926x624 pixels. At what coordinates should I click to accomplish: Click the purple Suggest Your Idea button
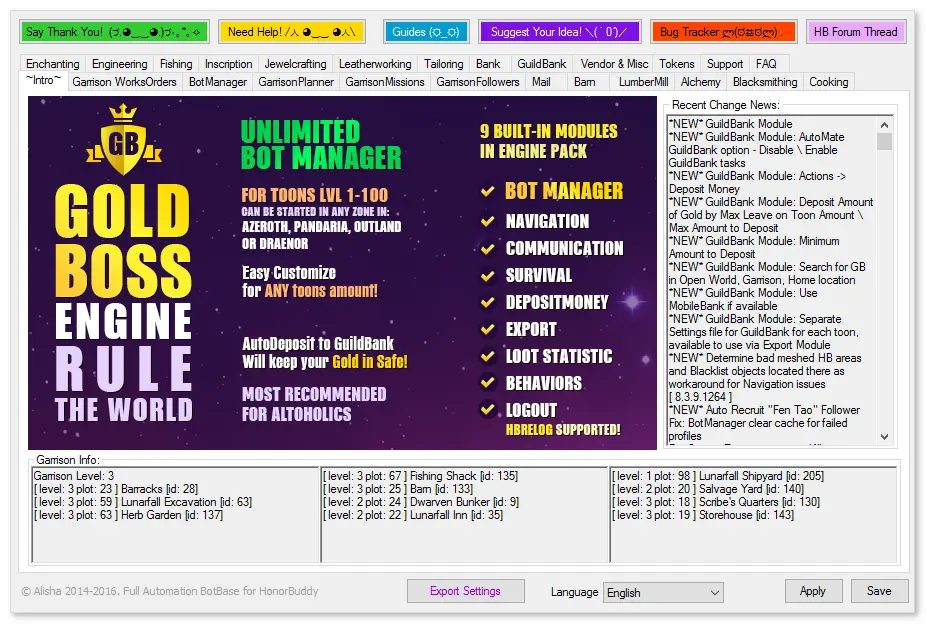559,32
